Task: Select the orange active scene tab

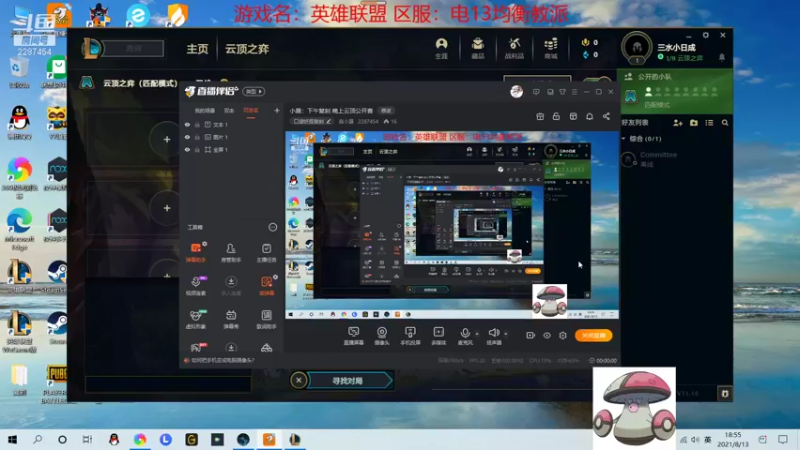Action: [251, 111]
